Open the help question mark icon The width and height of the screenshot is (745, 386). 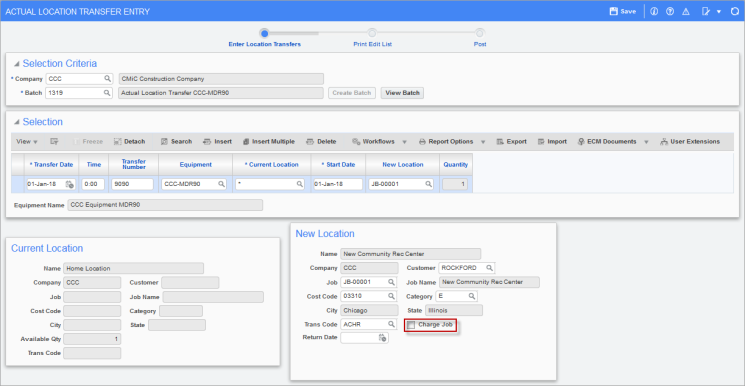(x=670, y=11)
